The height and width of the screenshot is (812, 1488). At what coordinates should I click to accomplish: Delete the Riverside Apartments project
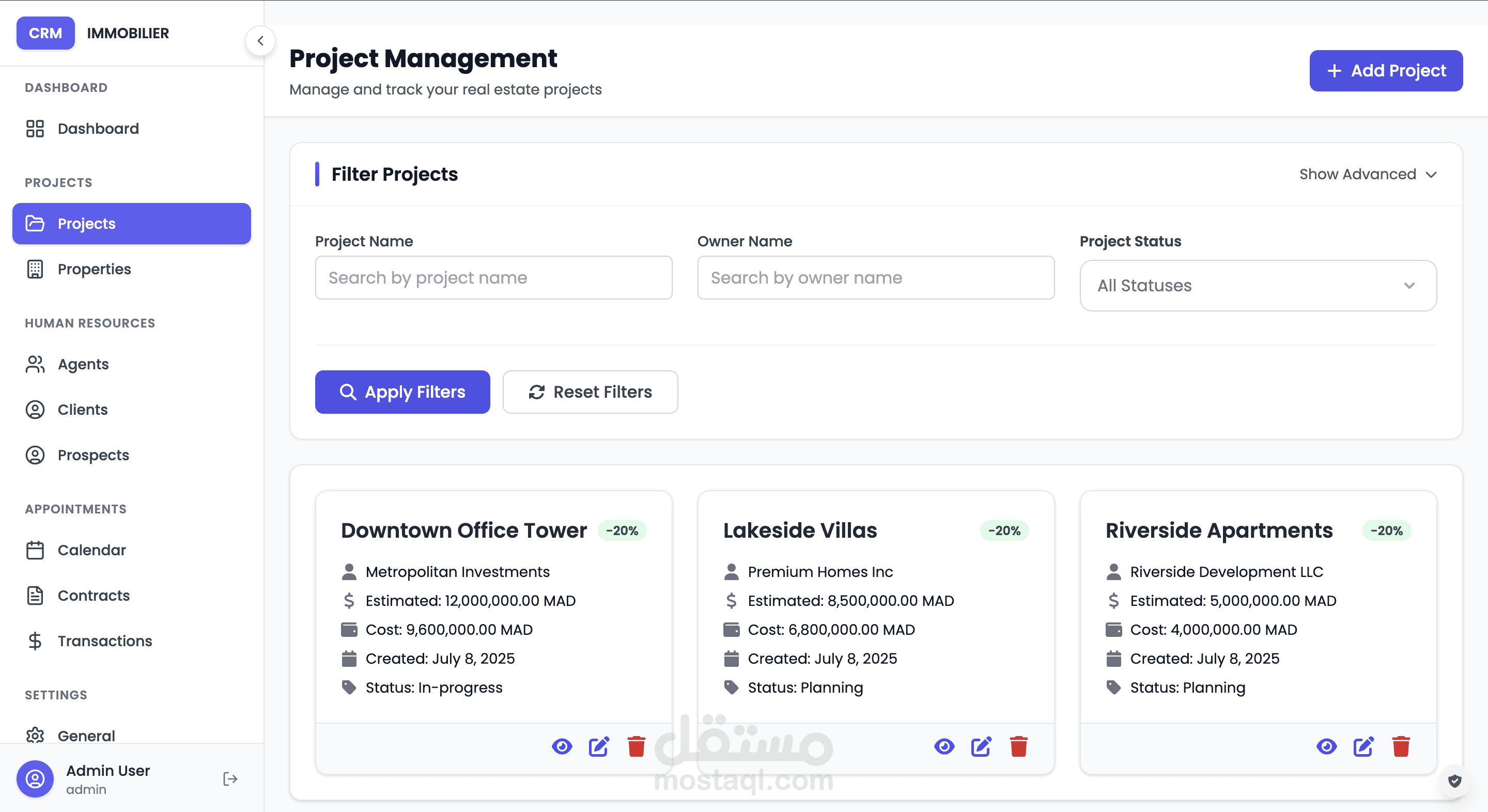(1401, 747)
